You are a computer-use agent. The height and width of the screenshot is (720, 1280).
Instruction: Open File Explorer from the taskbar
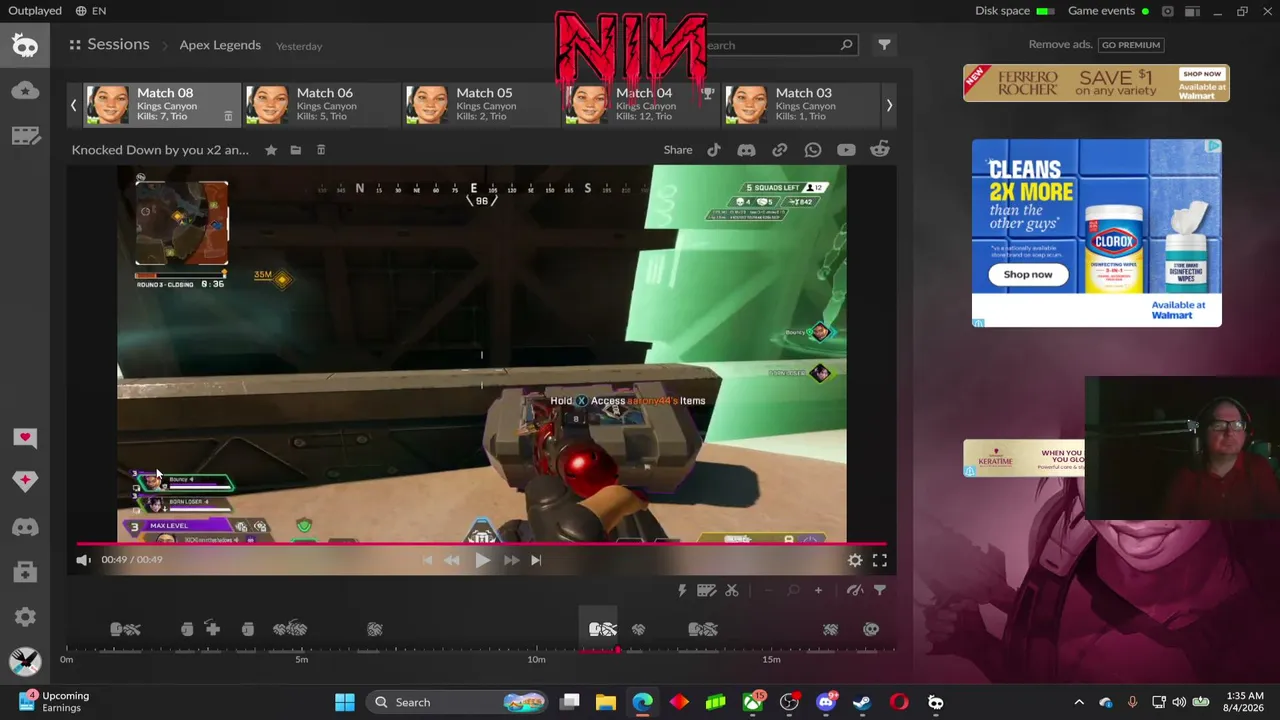click(606, 702)
